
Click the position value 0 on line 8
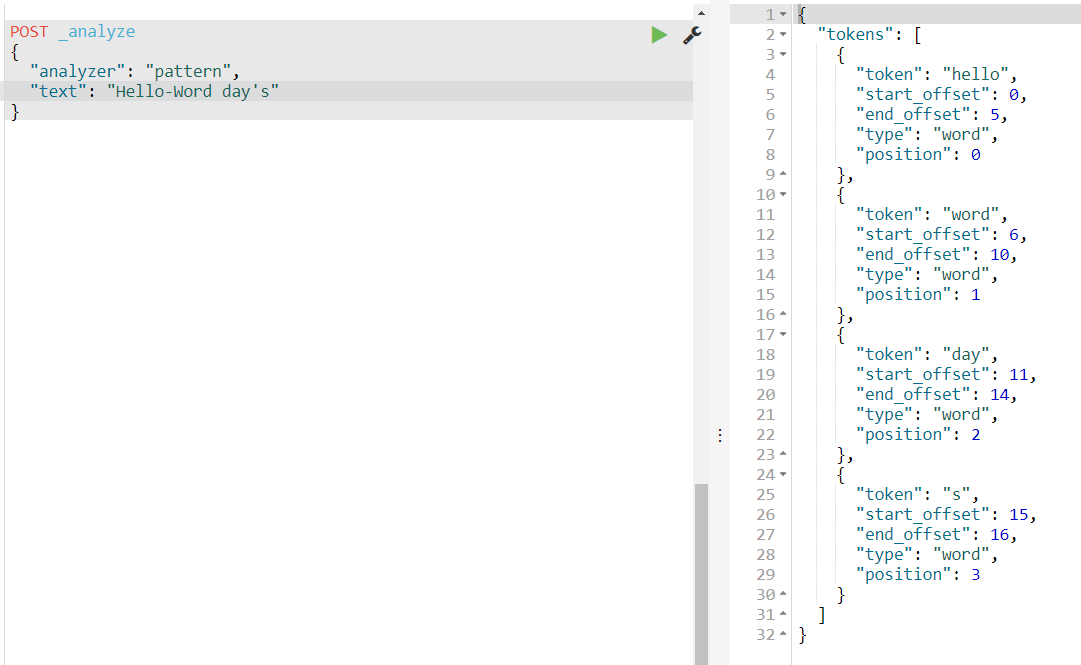[x=976, y=154]
